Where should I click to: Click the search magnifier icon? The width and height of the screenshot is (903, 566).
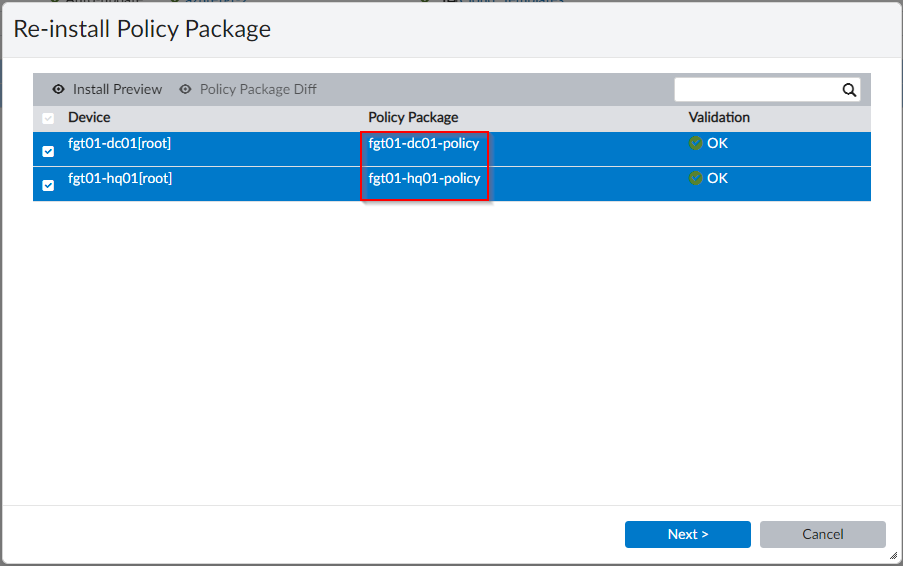849,90
